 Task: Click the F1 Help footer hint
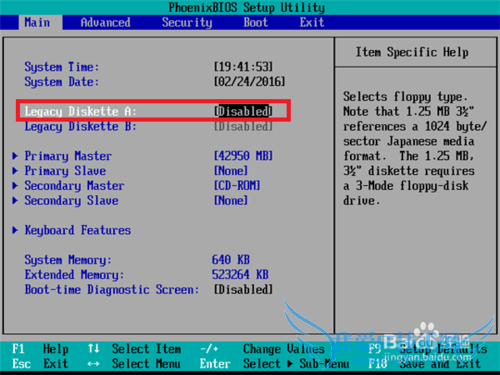[x=40, y=349]
